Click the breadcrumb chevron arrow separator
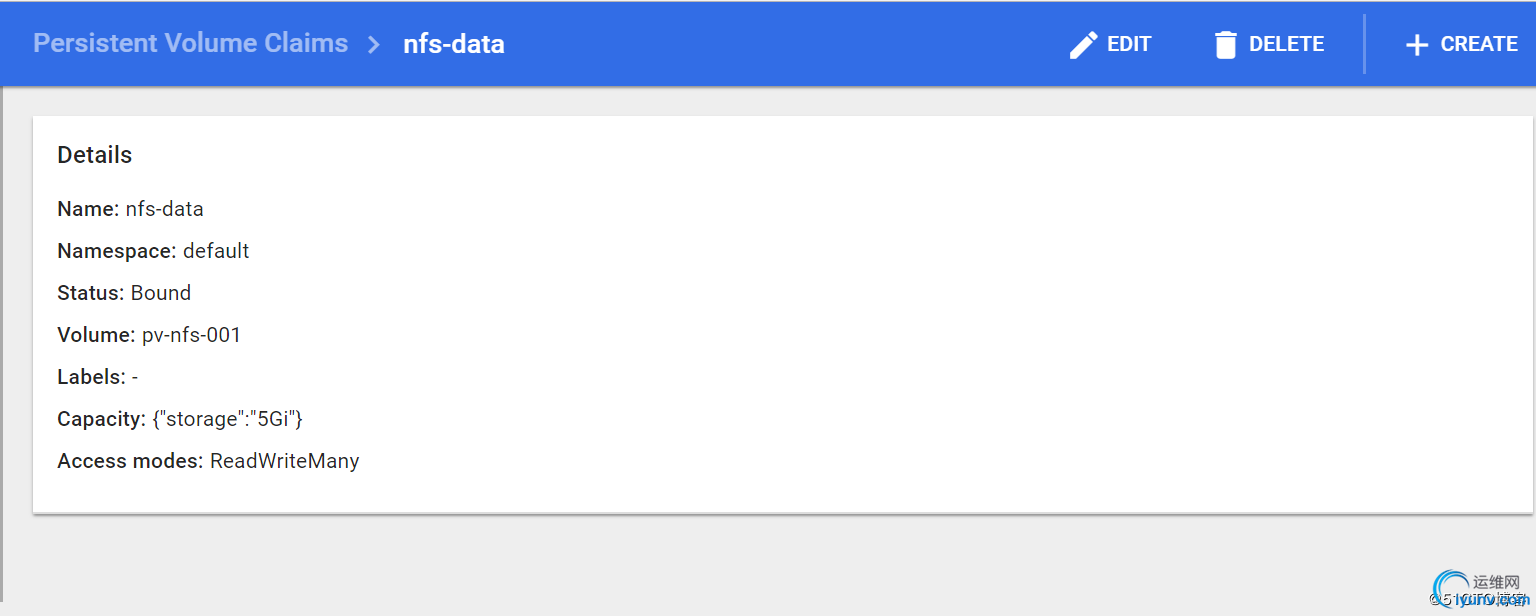The height and width of the screenshot is (616, 1536). point(374,44)
